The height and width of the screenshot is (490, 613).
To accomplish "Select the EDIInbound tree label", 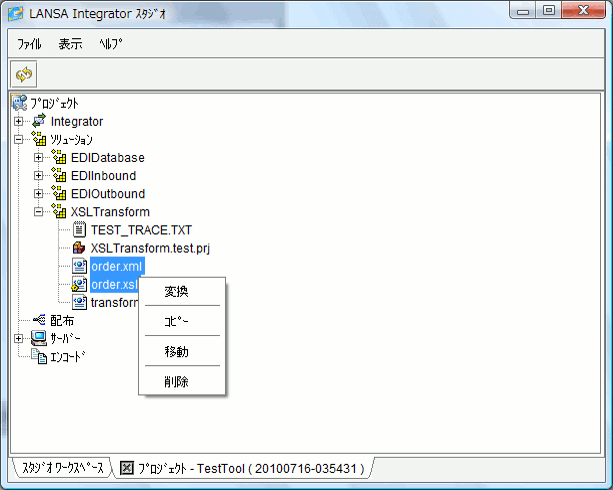I will (x=104, y=176).
